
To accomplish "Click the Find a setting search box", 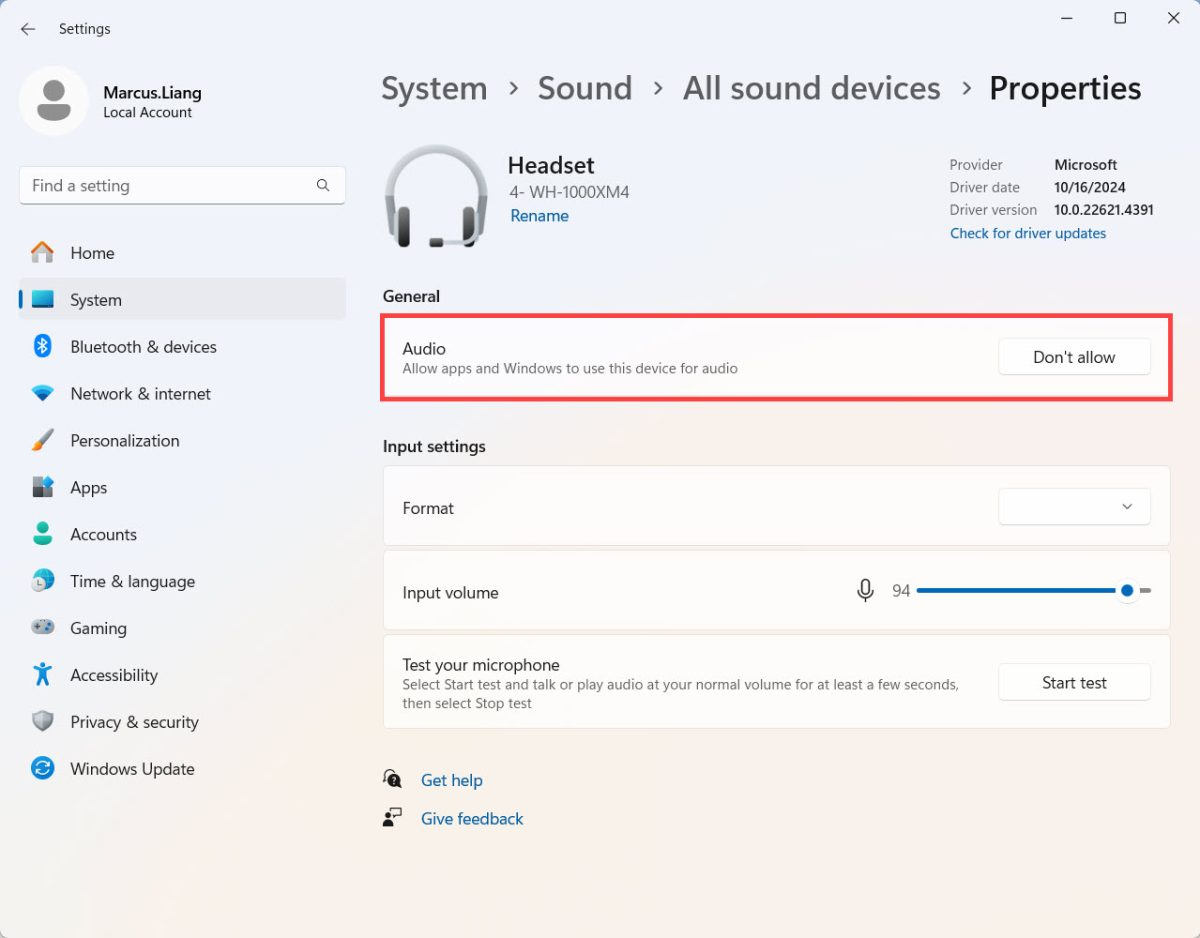I will [x=182, y=185].
